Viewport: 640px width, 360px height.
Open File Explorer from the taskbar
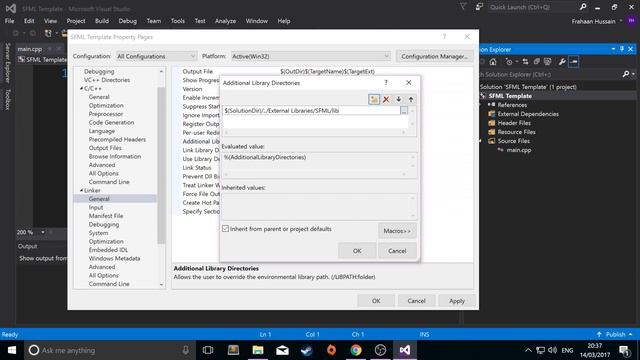tap(258, 350)
